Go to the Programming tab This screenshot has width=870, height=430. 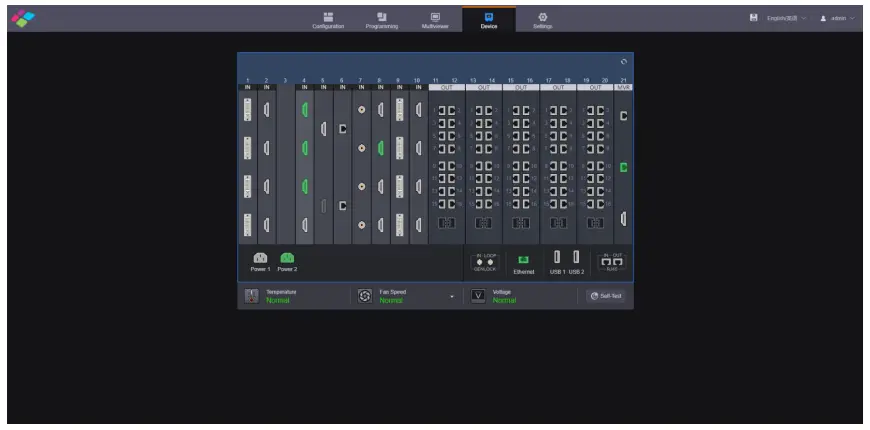(x=381, y=20)
